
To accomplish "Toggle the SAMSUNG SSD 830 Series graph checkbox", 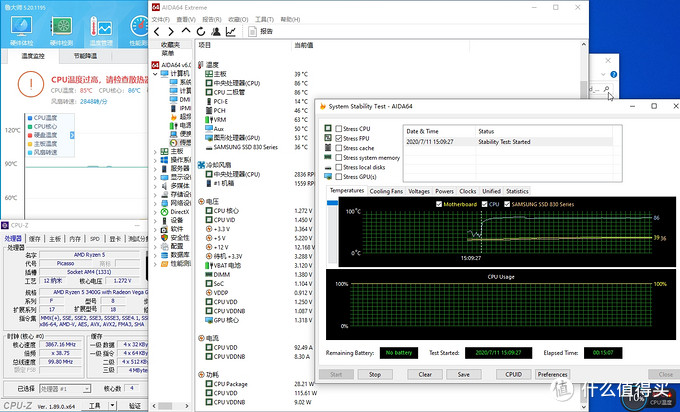I will coord(507,204).
